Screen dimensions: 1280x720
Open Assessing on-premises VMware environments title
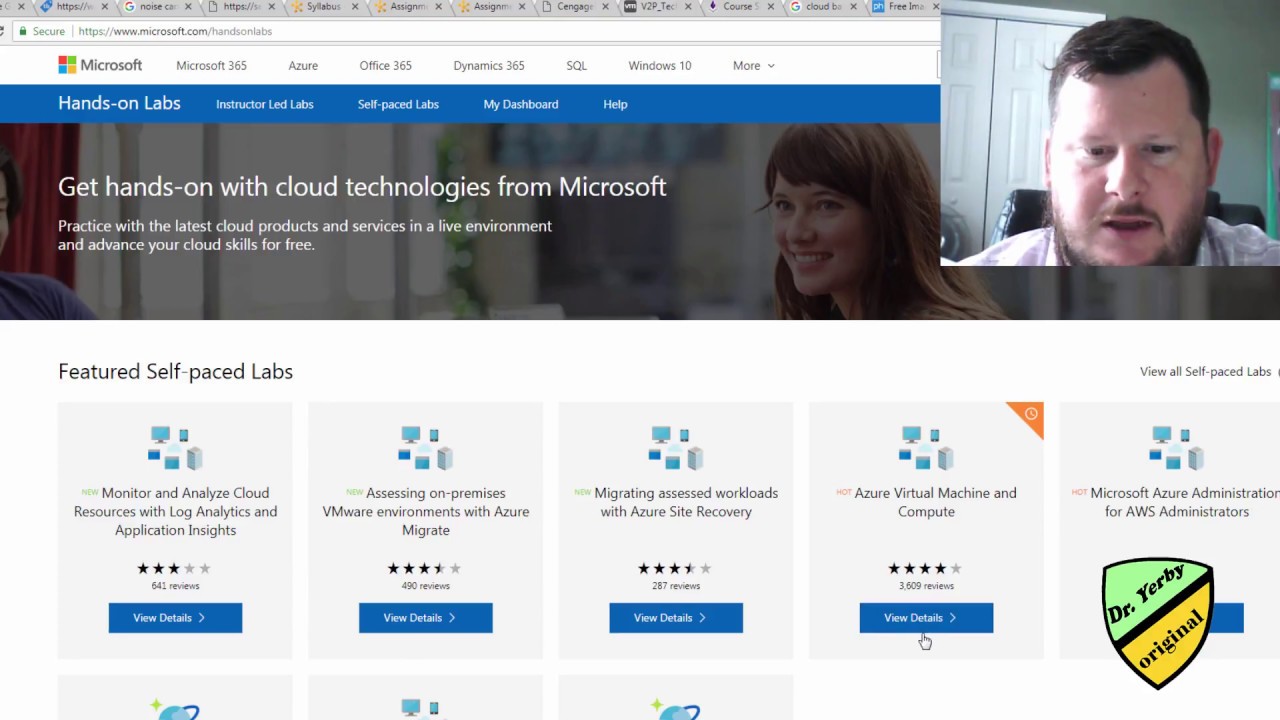pyautogui.click(x=426, y=512)
